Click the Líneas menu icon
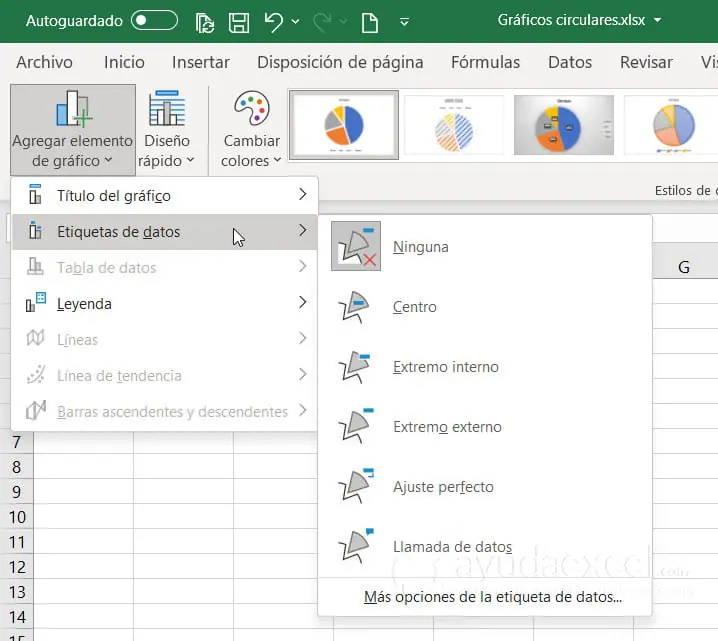The height and width of the screenshot is (641, 718). 35,338
